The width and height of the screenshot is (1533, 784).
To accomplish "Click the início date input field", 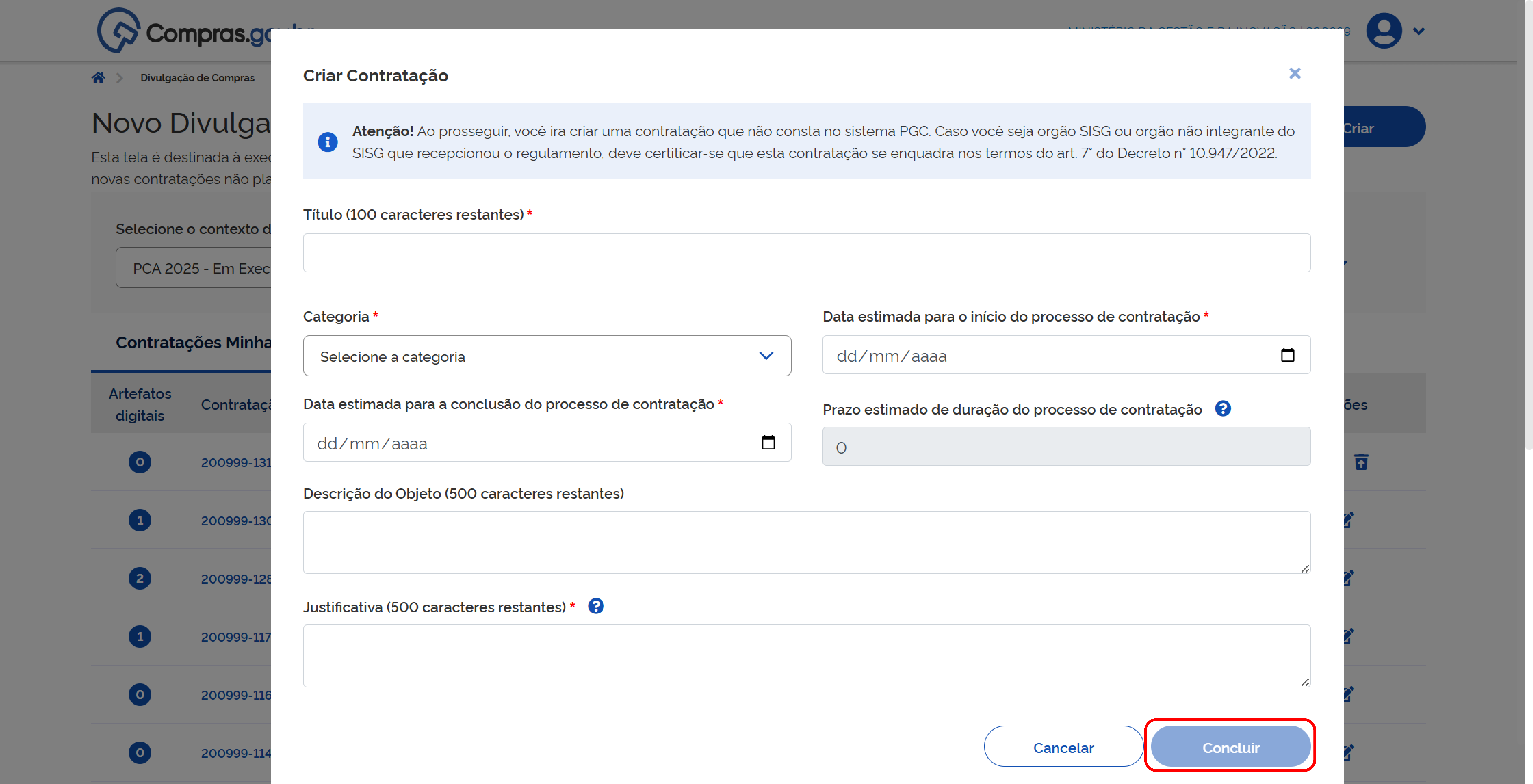I will tap(1066, 355).
